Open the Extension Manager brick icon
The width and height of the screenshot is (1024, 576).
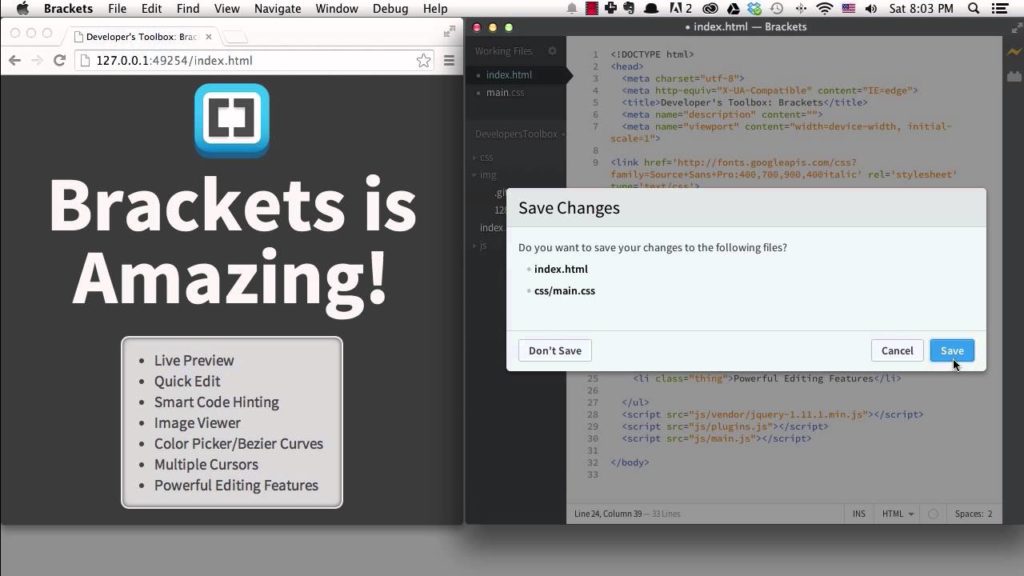click(x=1014, y=76)
